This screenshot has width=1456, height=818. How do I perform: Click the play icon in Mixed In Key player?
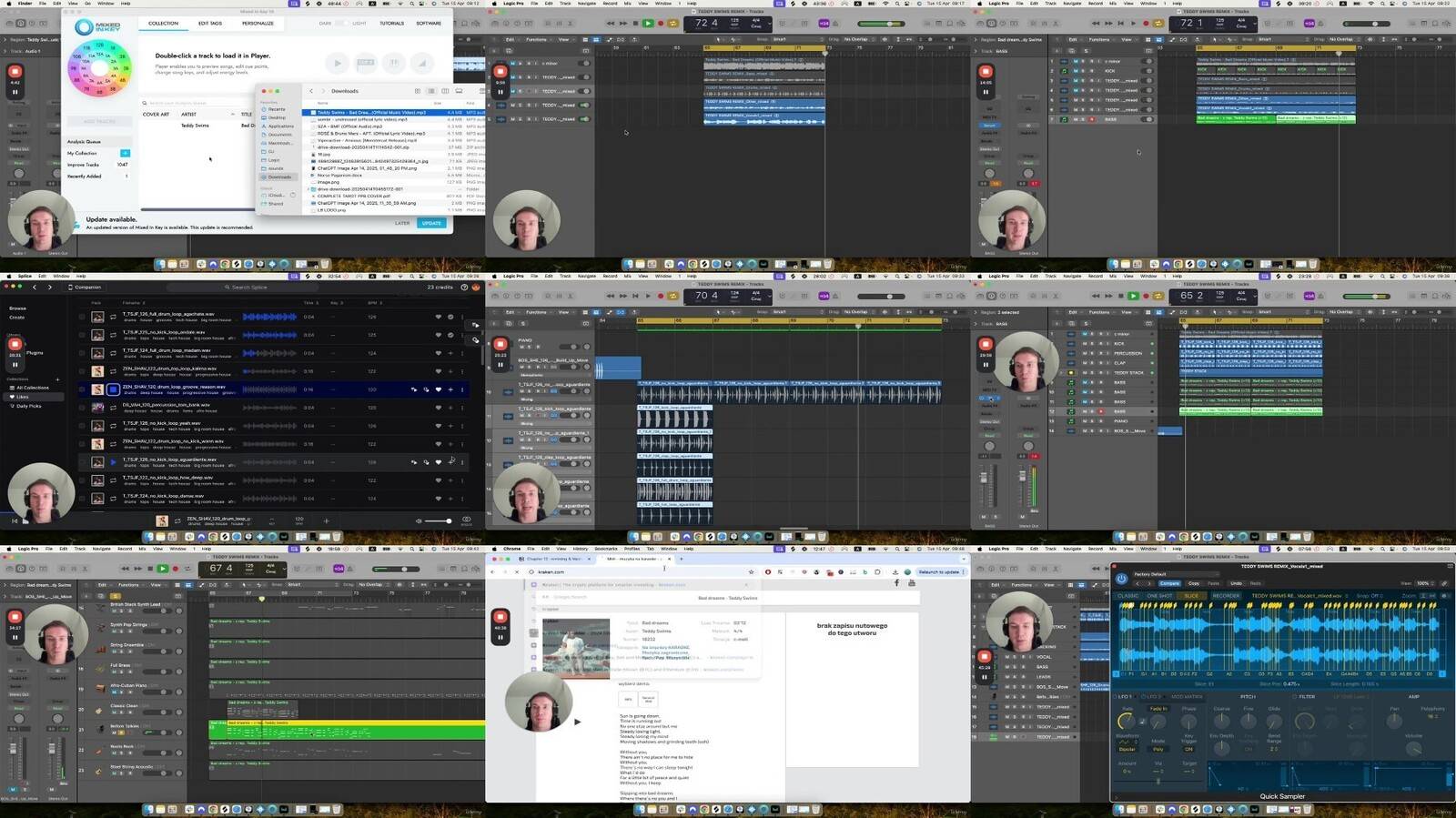[337, 63]
